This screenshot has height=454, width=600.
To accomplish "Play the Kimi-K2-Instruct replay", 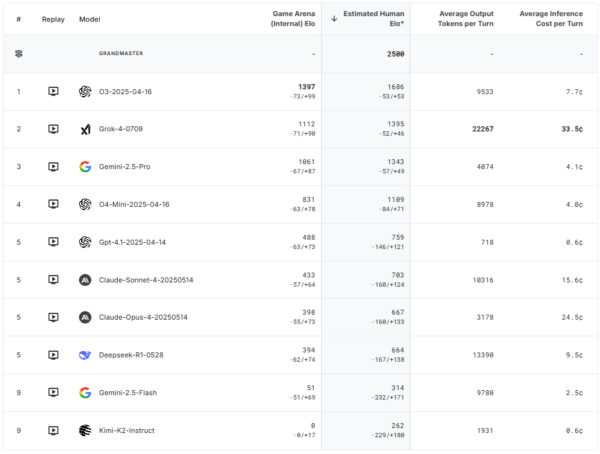I will coord(53,430).
